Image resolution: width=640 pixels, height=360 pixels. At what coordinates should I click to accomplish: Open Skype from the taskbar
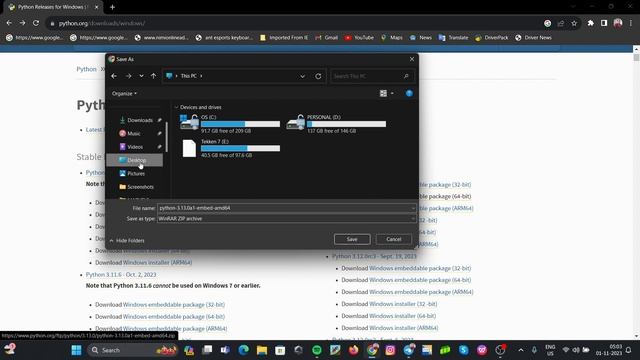pyautogui.click(x=464, y=350)
